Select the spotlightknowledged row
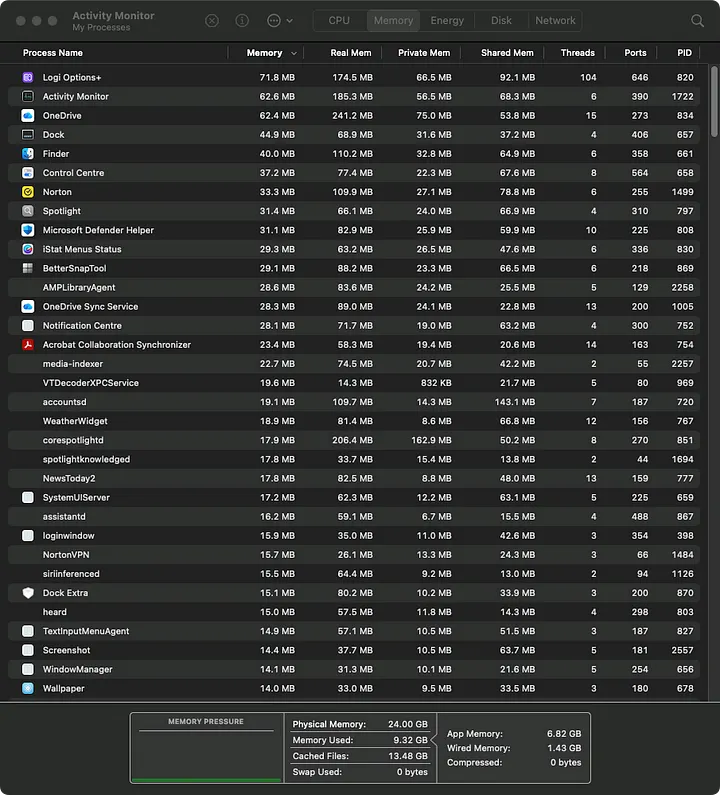The height and width of the screenshot is (795, 720). click(354, 459)
